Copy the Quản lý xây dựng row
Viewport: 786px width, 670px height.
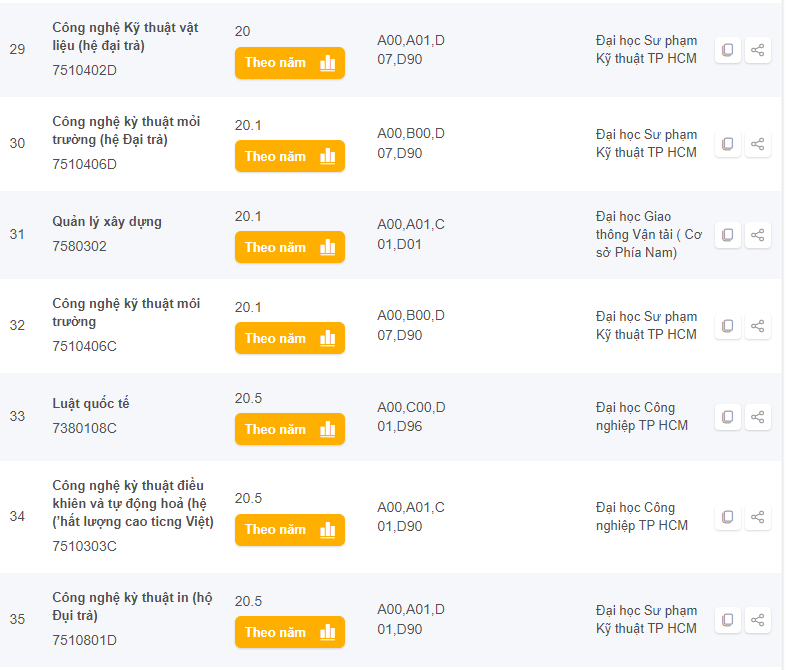[x=727, y=235]
